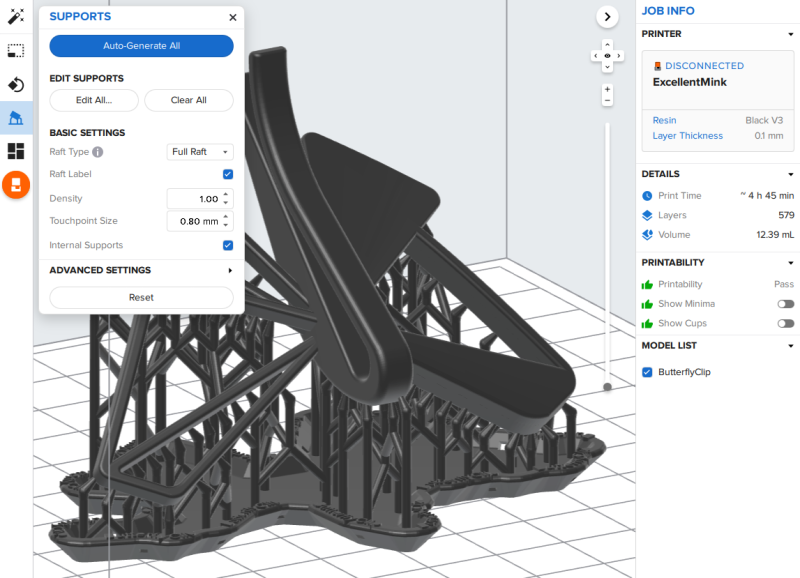Zoom in with the plus button
The image size is (800, 578).
click(x=607, y=89)
